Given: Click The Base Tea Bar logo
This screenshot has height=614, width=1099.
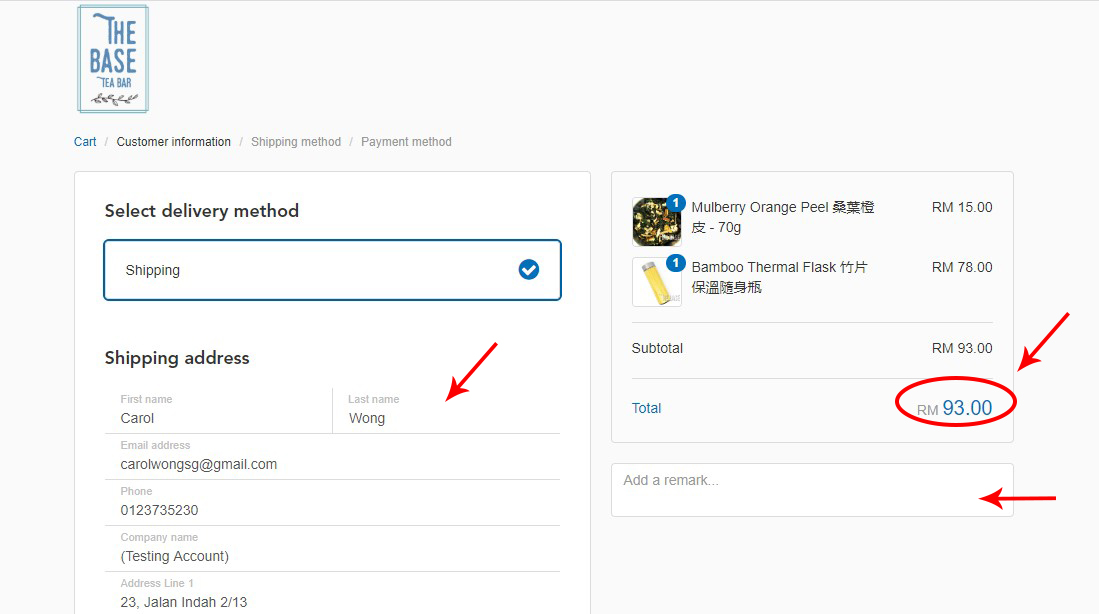Looking at the screenshot, I should [x=113, y=59].
